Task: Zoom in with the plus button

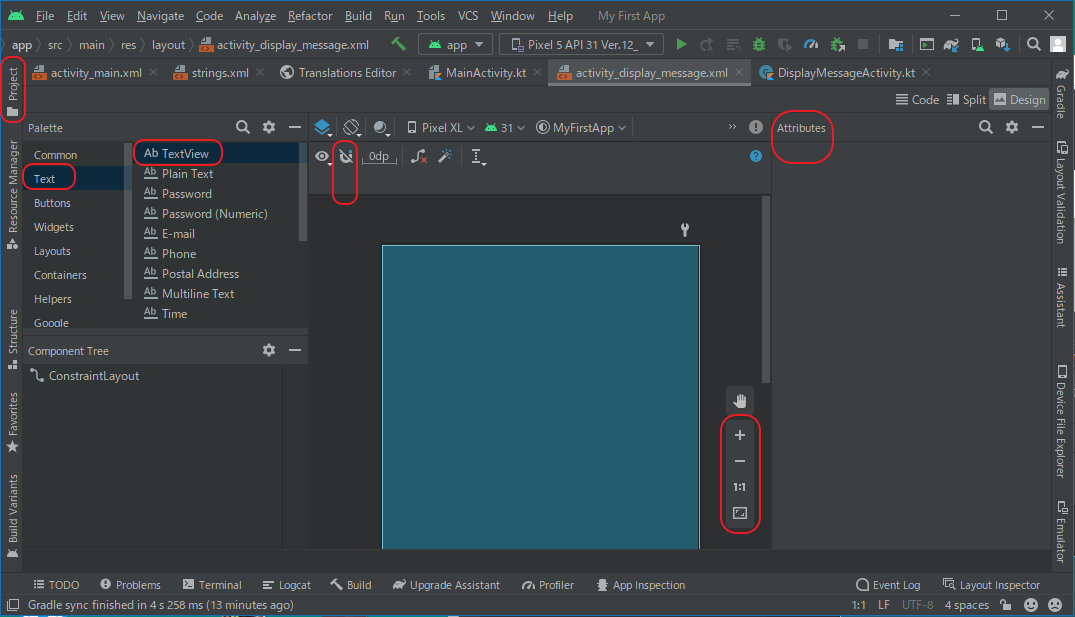Action: pyautogui.click(x=740, y=435)
